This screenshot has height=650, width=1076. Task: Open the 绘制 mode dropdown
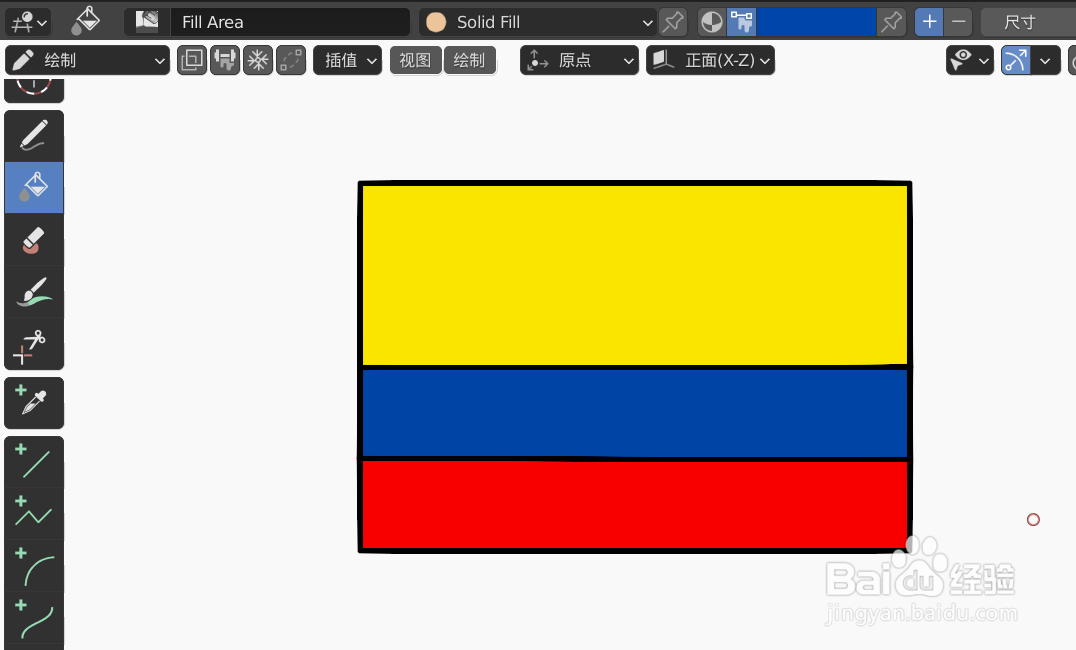pos(87,60)
